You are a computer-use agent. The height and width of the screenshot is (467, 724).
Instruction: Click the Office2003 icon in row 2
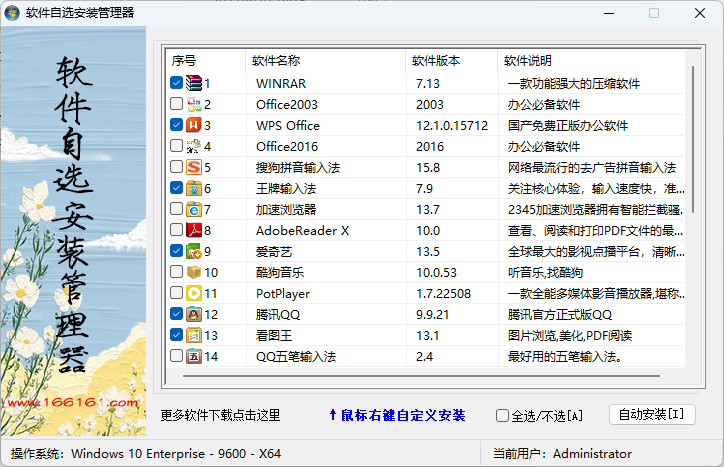tap(194, 104)
